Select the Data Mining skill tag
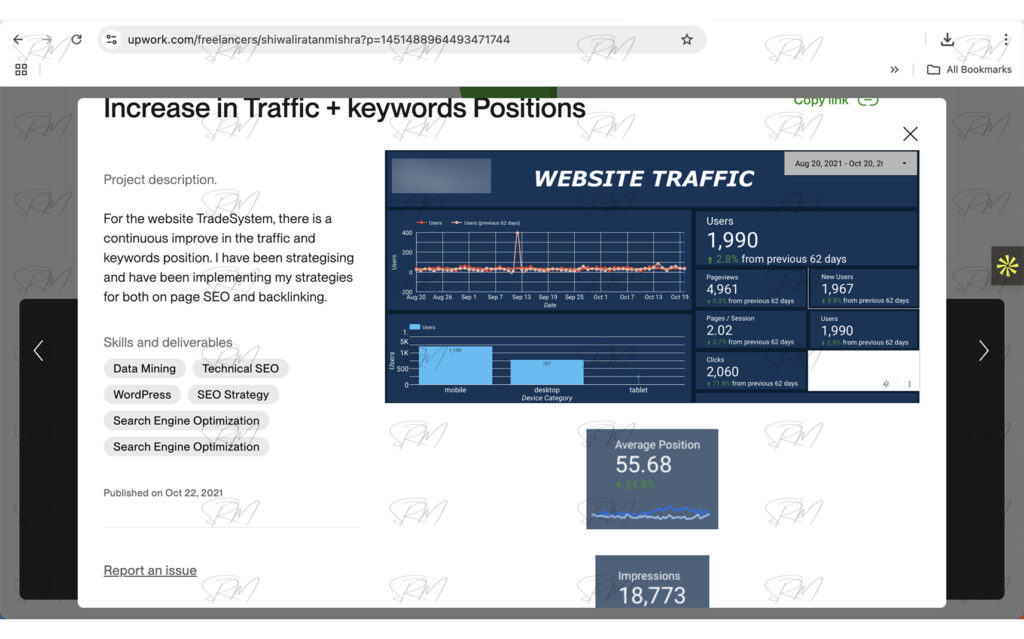Viewport: 1024px width, 639px height. [144, 369]
